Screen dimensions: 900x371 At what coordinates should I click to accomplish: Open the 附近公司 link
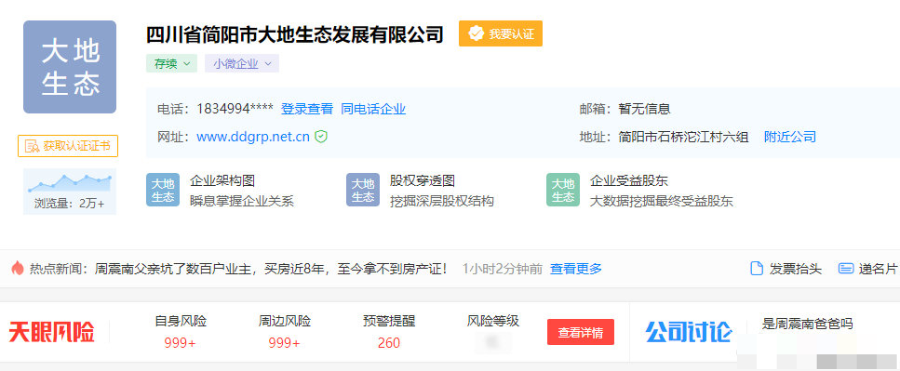tap(790, 137)
